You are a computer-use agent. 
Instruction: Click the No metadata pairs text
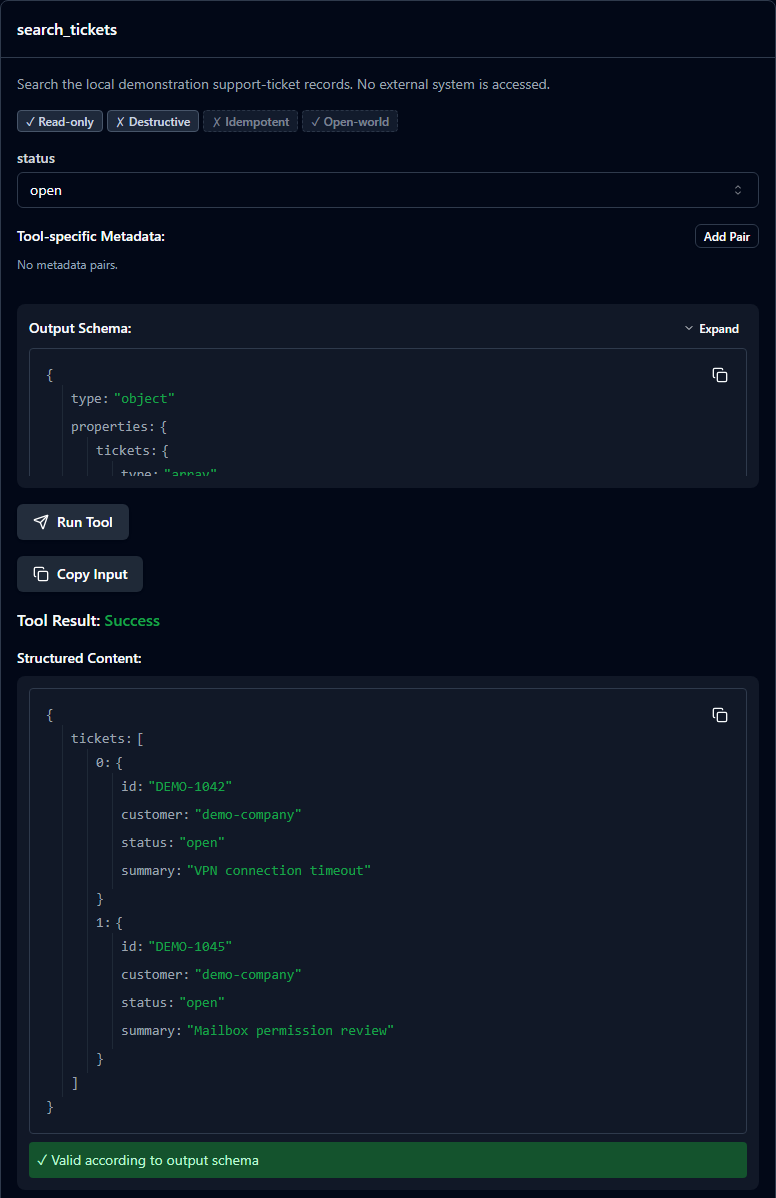pyautogui.click(x=67, y=265)
